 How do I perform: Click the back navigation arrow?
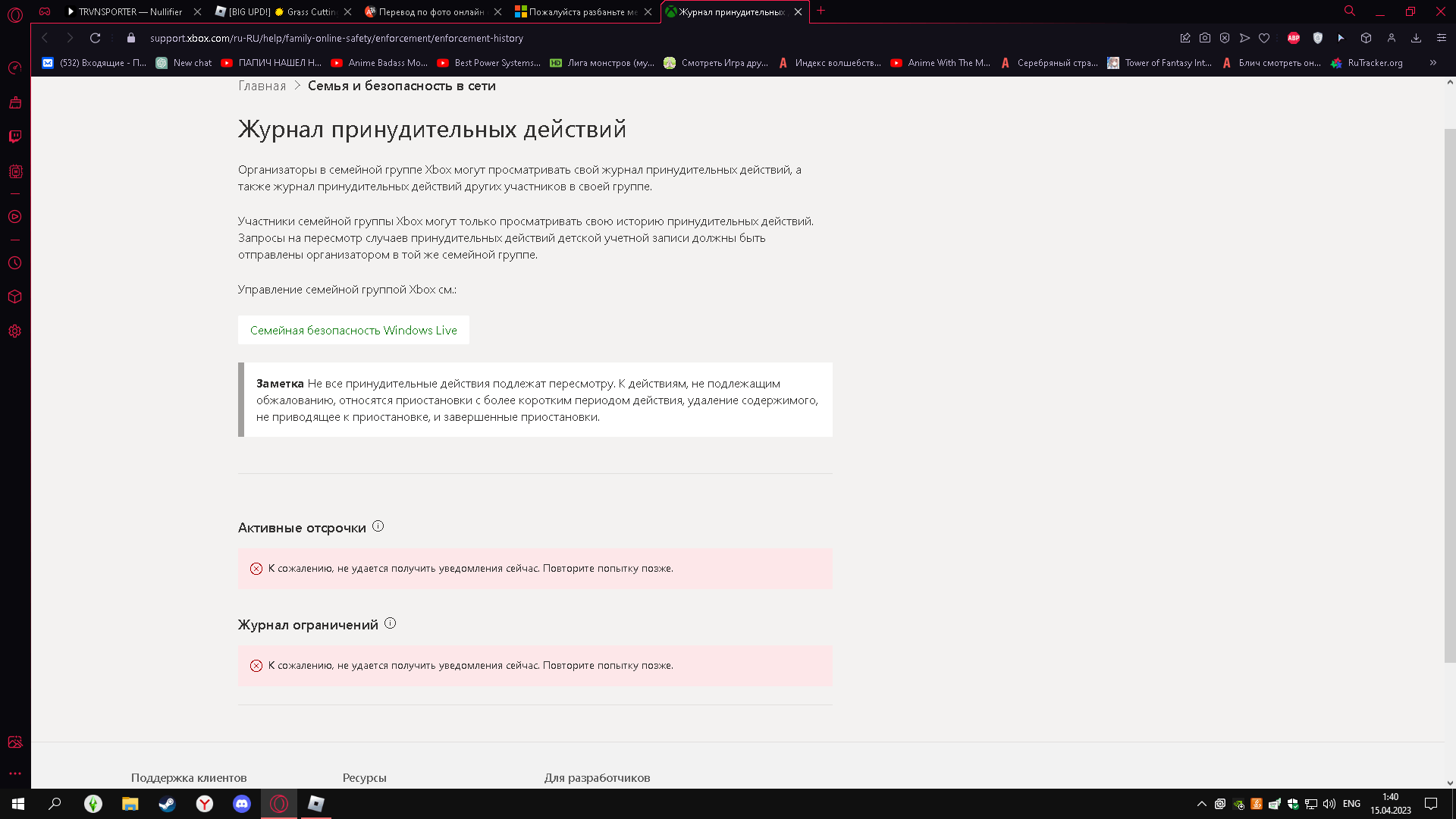tap(44, 38)
